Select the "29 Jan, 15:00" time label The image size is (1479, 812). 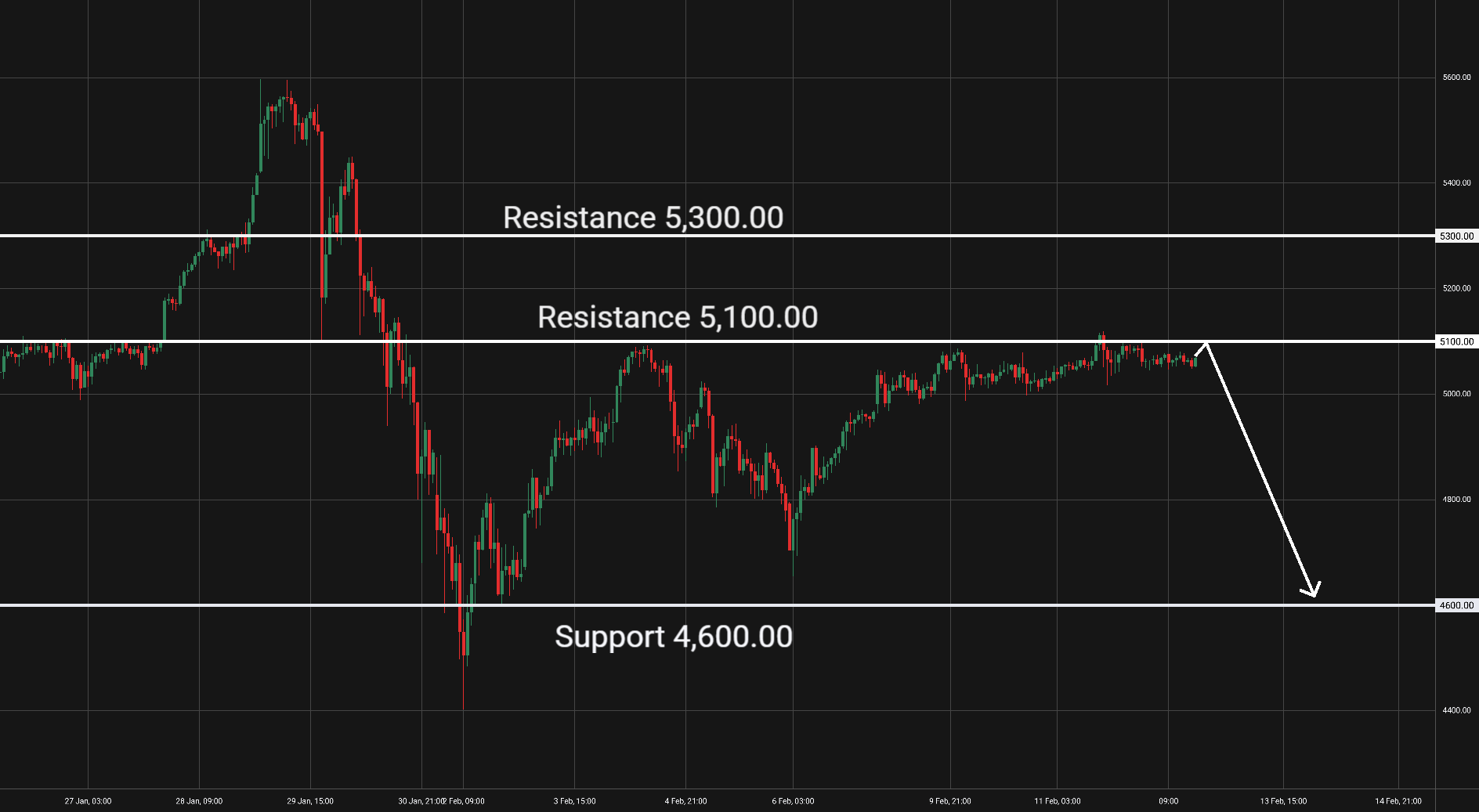point(310,801)
